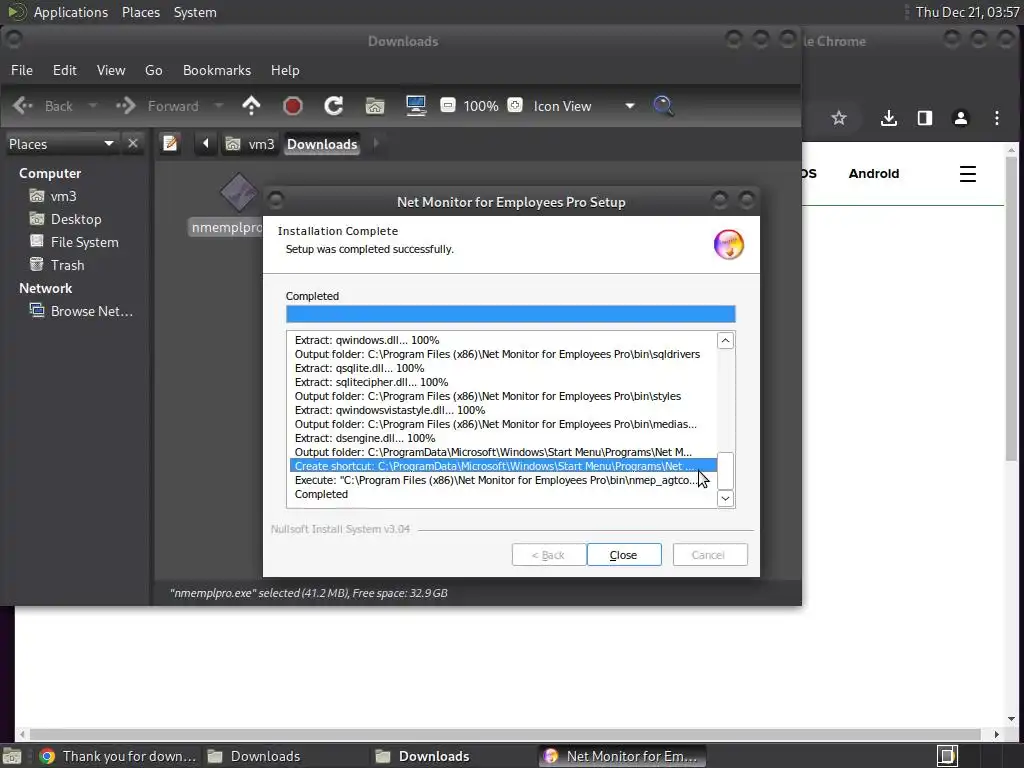Click the clock in top panel
Viewport: 1024px width, 768px height.
click(x=967, y=12)
